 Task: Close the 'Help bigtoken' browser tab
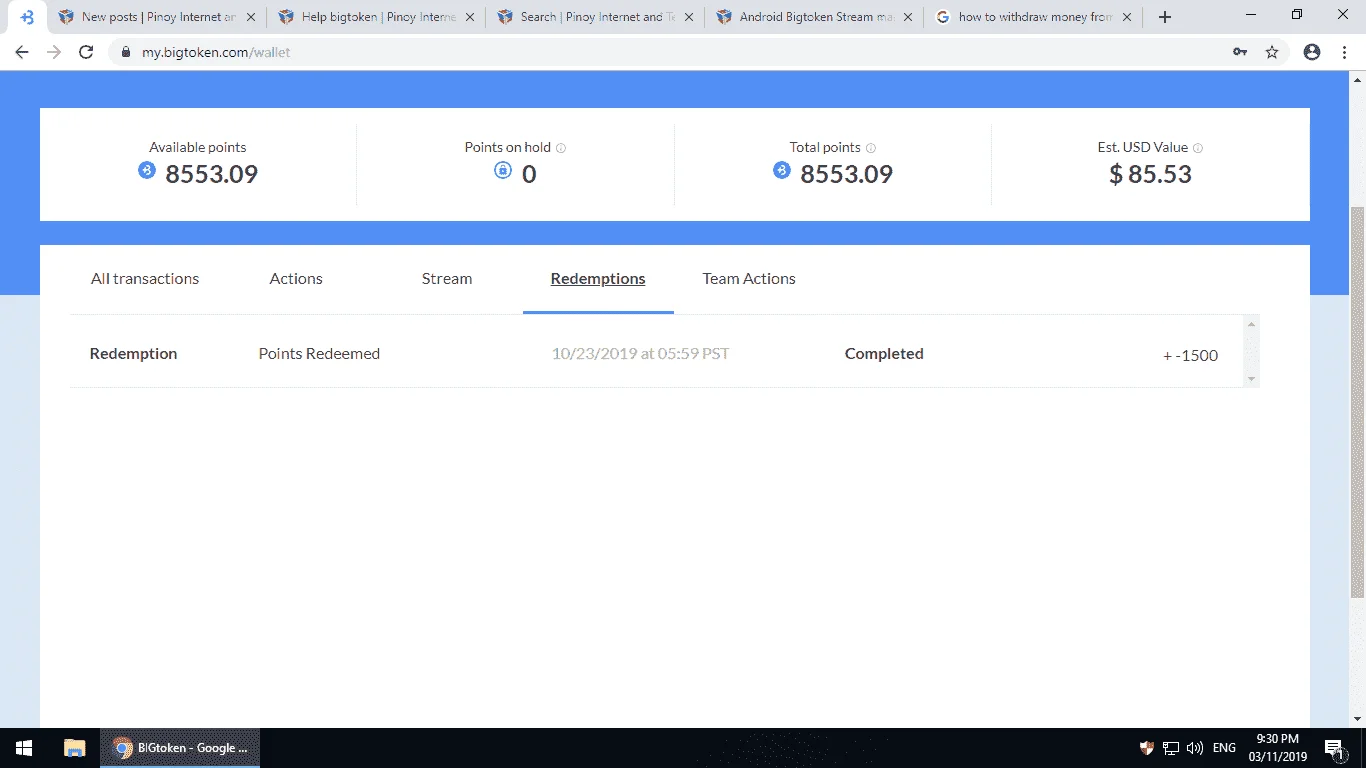coord(470,17)
